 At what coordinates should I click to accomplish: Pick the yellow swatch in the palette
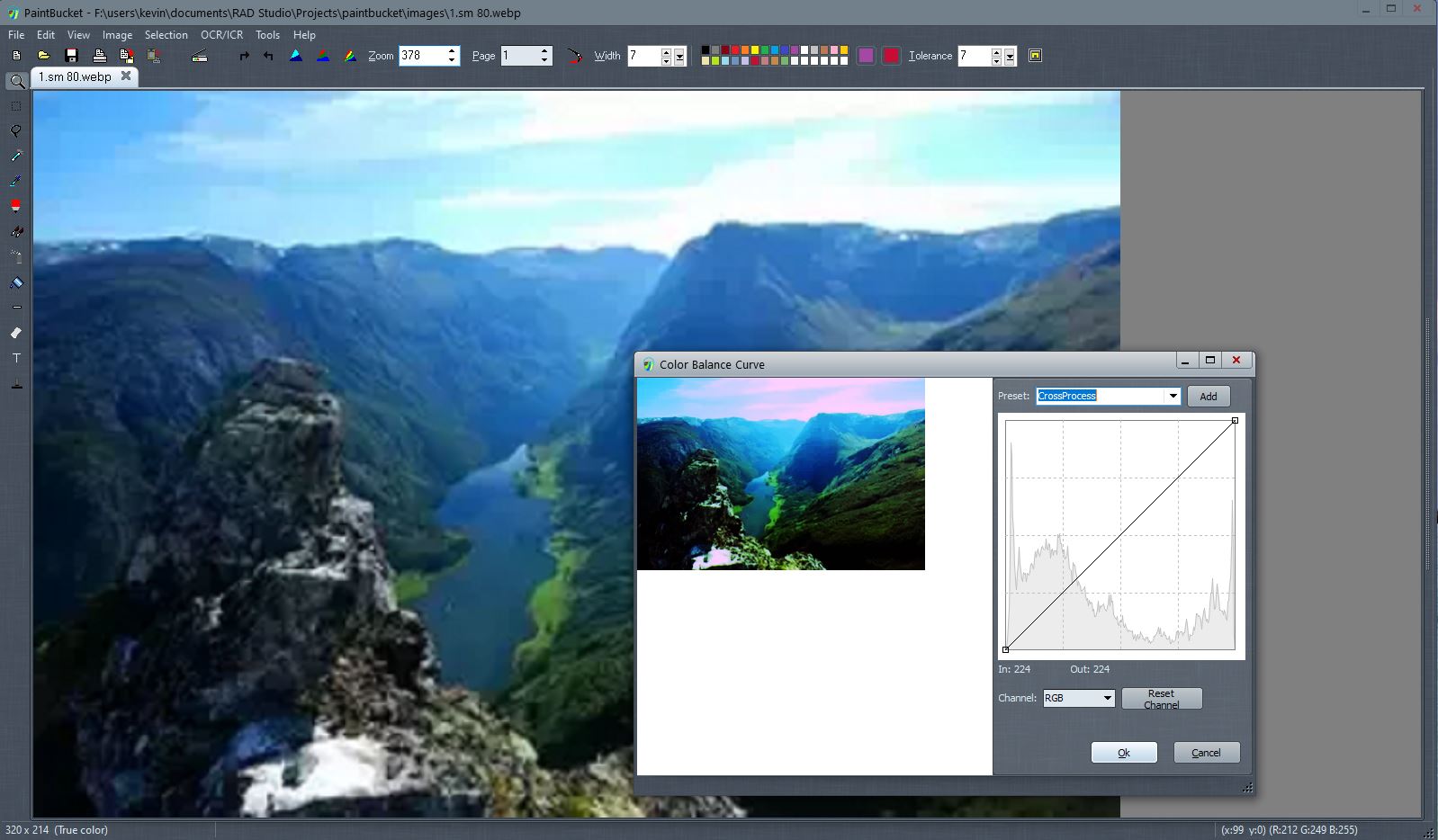755,50
